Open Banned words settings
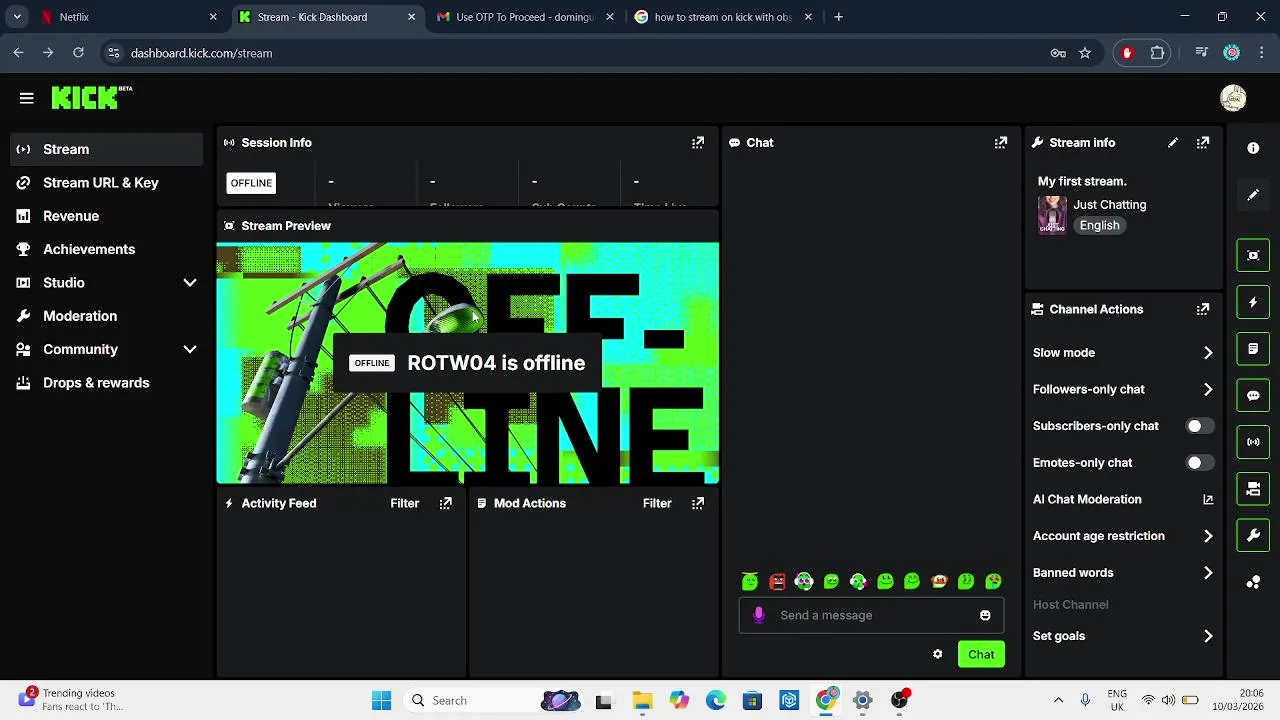The image size is (1280, 720). [x=1124, y=573]
